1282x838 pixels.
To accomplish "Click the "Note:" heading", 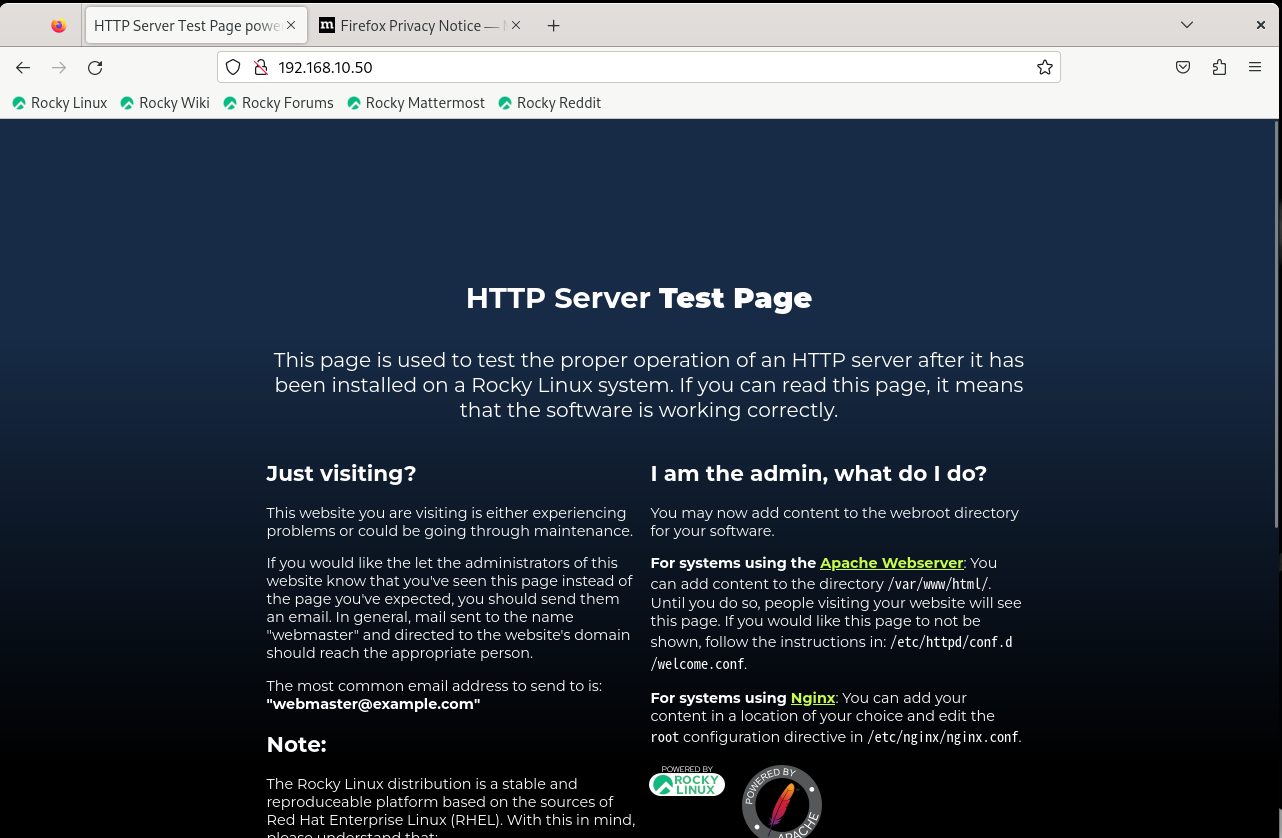I will point(296,745).
